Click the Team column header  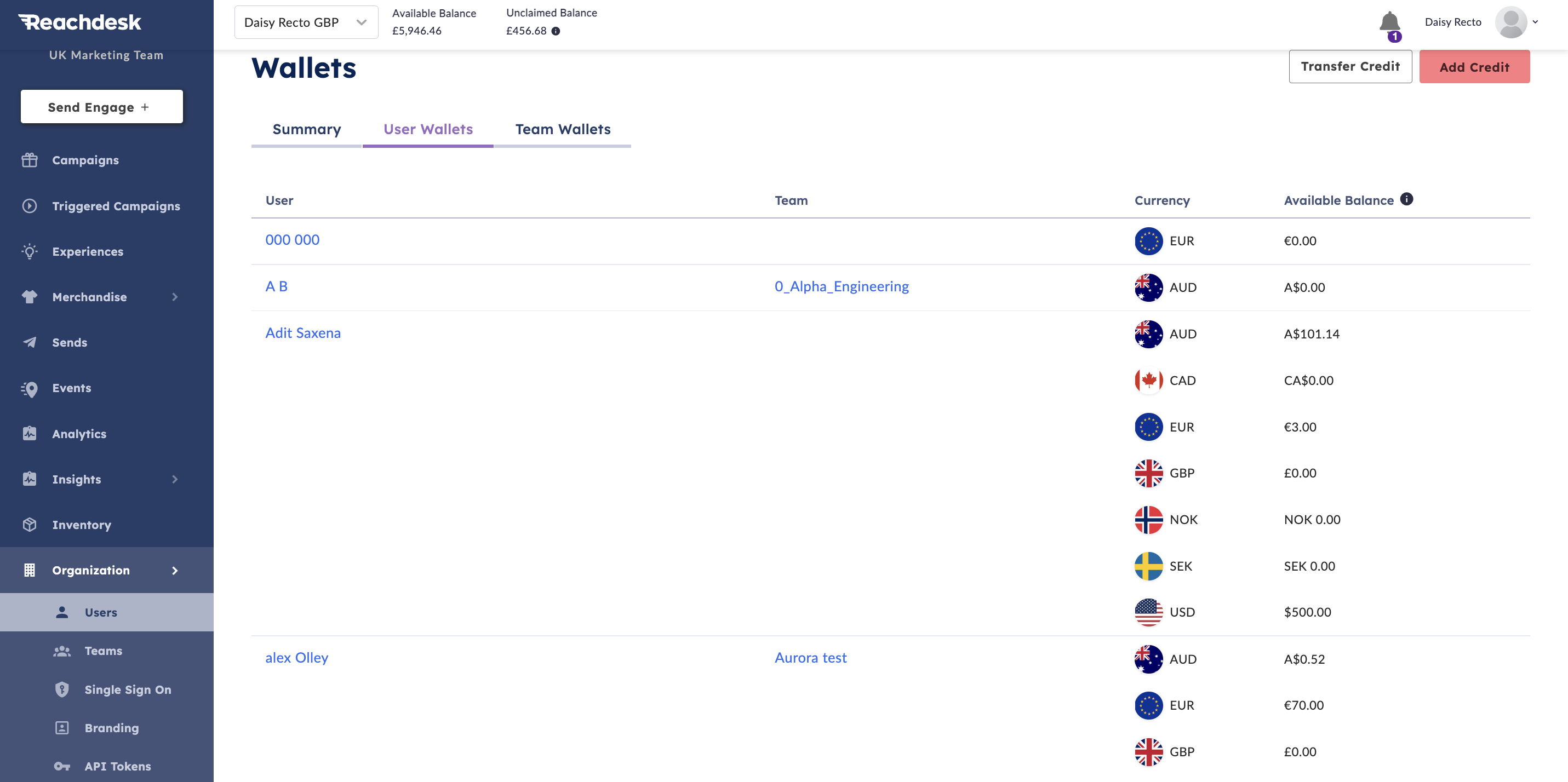pyautogui.click(x=791, y=200)
